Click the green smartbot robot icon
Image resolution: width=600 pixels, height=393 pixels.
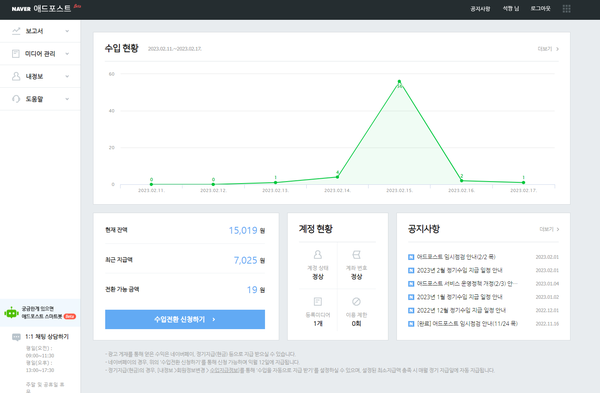coord(11,313)
